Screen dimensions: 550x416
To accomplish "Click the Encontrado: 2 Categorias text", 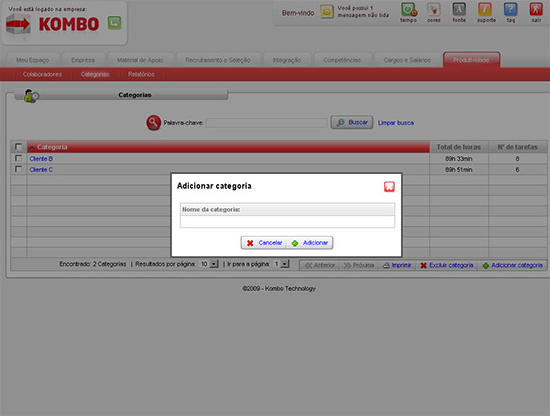I will [x=93, y=264].
